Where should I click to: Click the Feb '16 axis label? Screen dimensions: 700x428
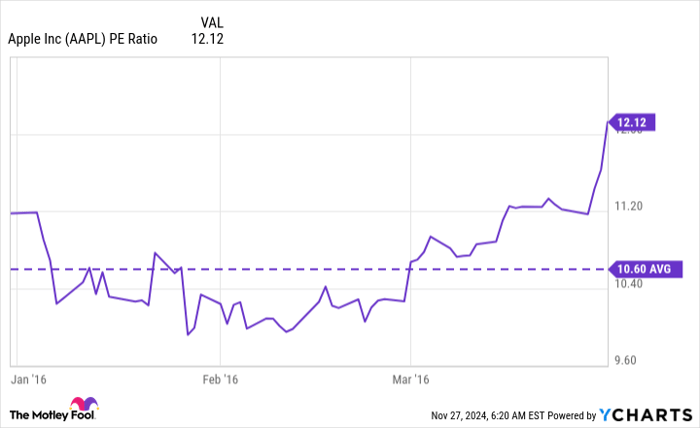click(221, 380)
